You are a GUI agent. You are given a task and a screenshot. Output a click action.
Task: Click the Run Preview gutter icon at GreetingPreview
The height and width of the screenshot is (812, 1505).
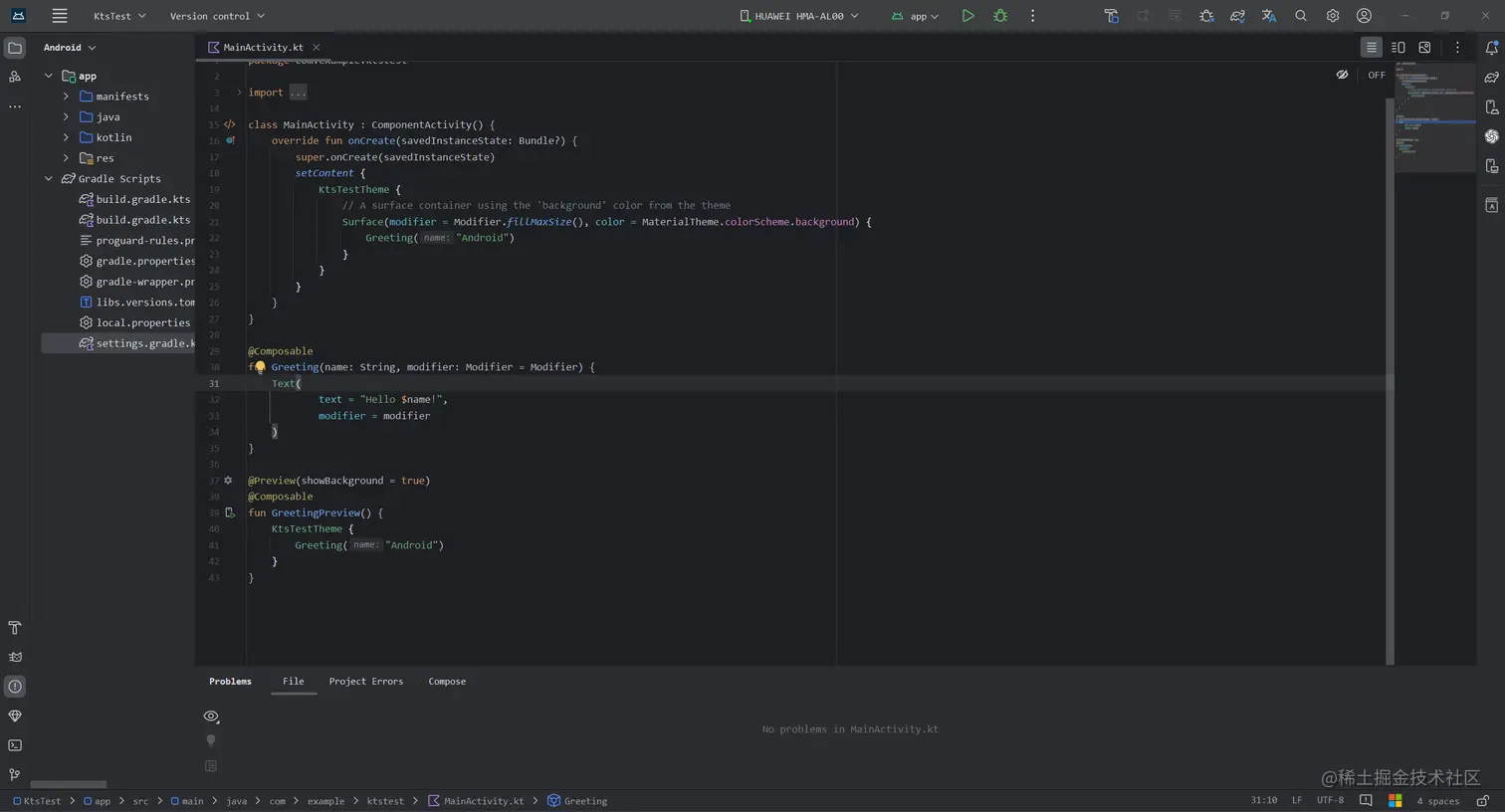(x=229, y=513)
